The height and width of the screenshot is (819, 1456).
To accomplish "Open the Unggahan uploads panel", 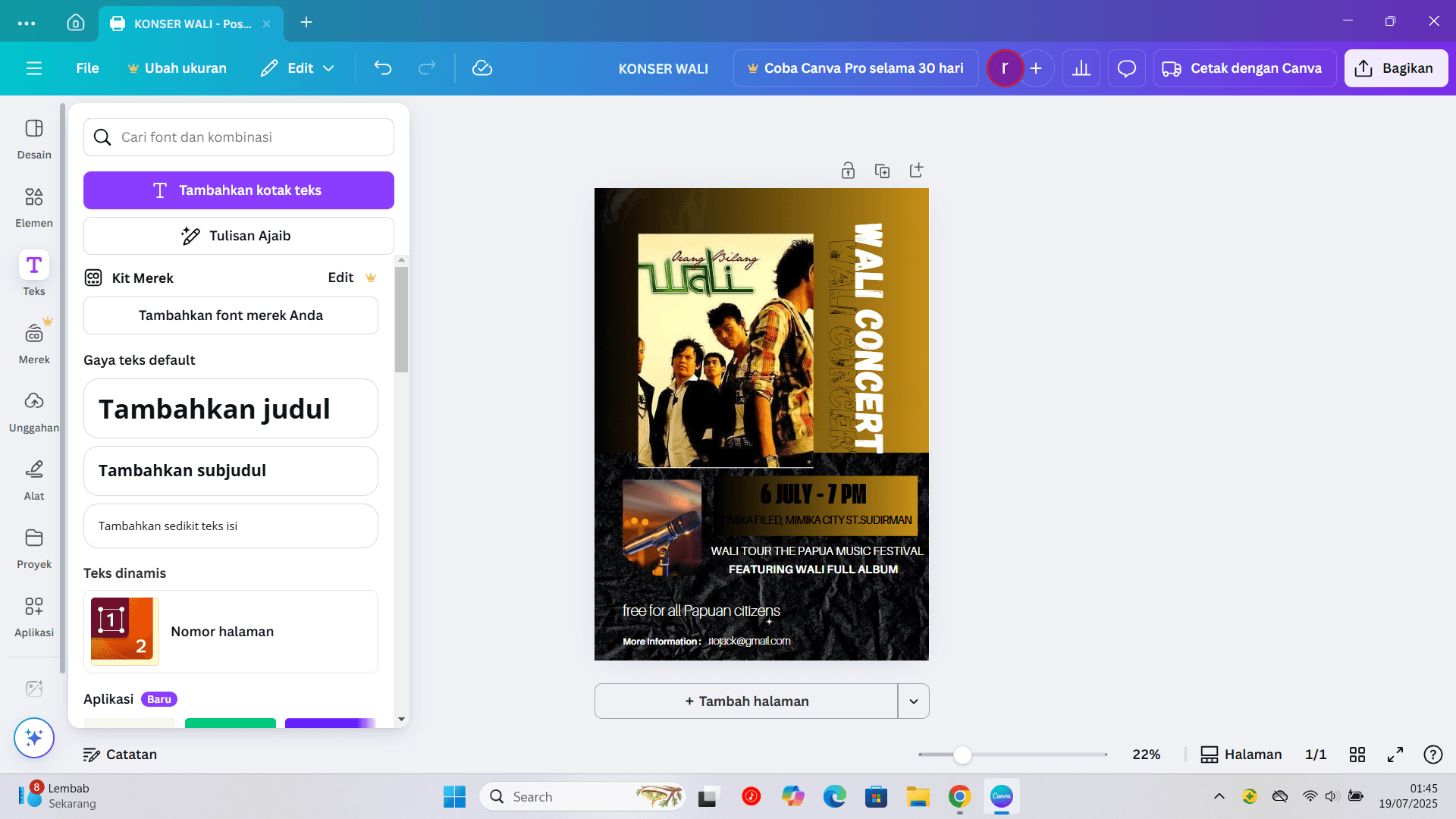I will [x=34, y=413].
